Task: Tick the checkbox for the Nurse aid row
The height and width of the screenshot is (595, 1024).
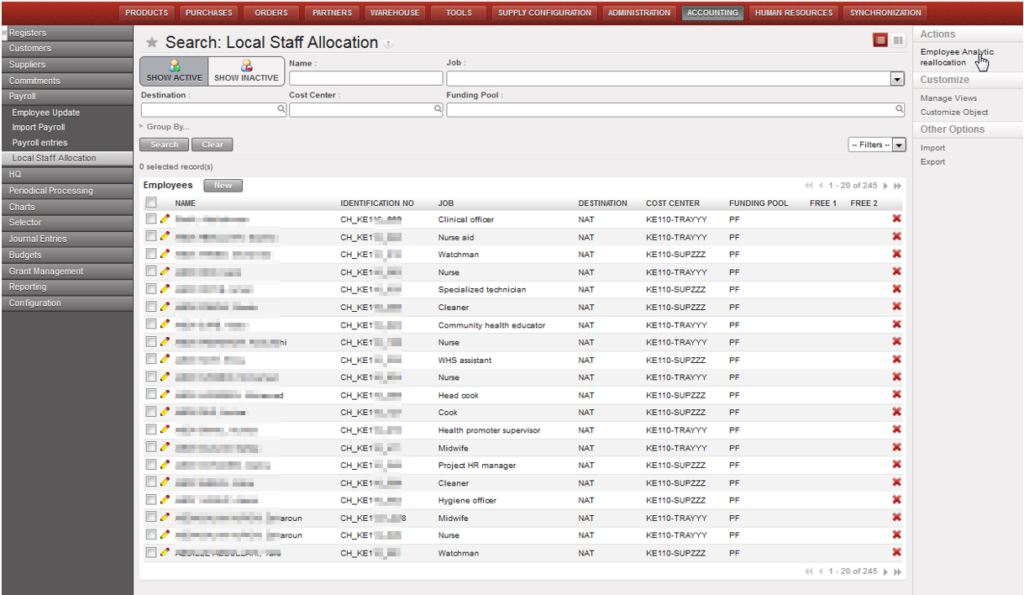Action: (152, 237)
